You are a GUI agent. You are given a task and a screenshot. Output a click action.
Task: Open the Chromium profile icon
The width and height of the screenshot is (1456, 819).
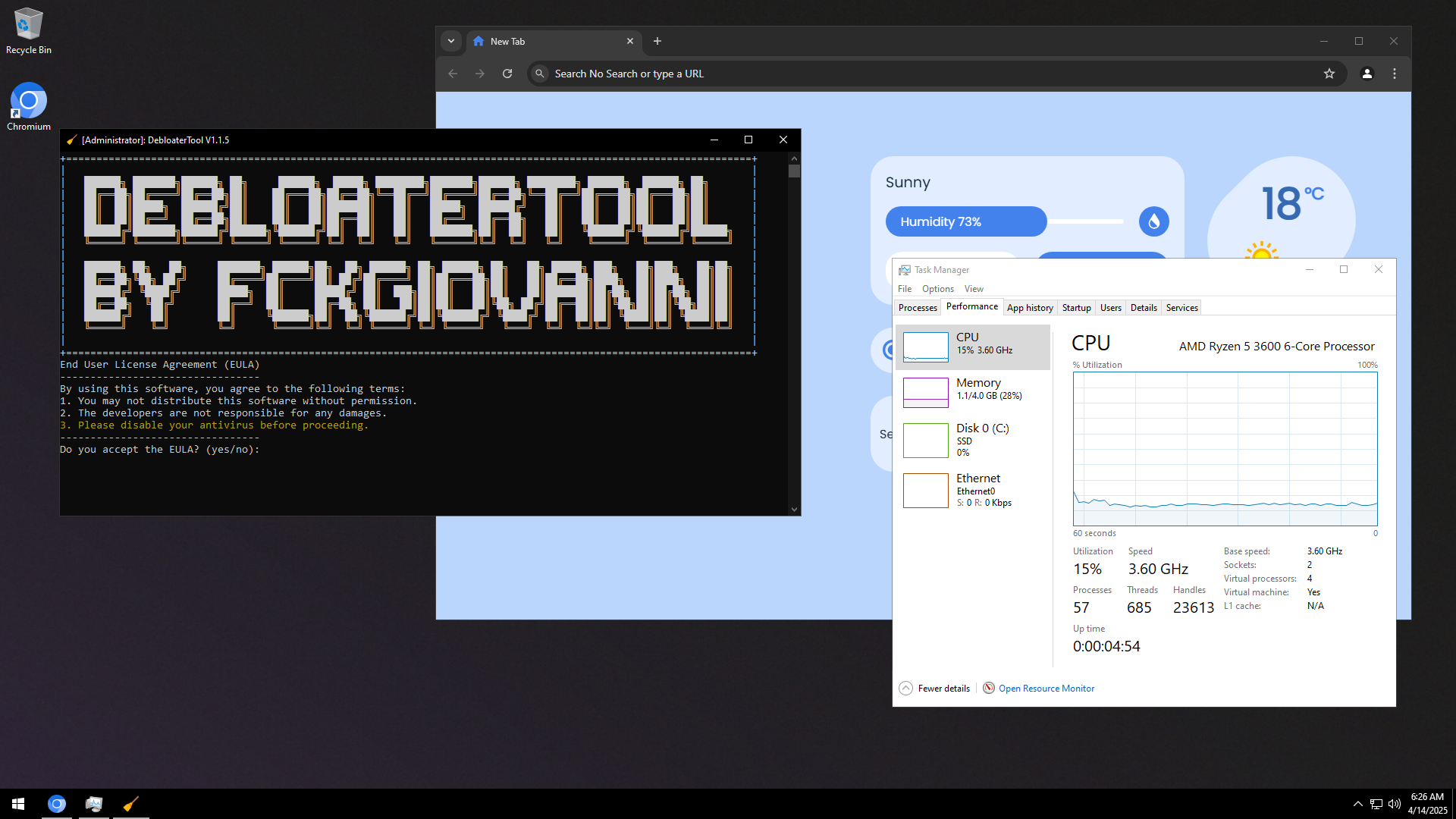click(1367, 74)
